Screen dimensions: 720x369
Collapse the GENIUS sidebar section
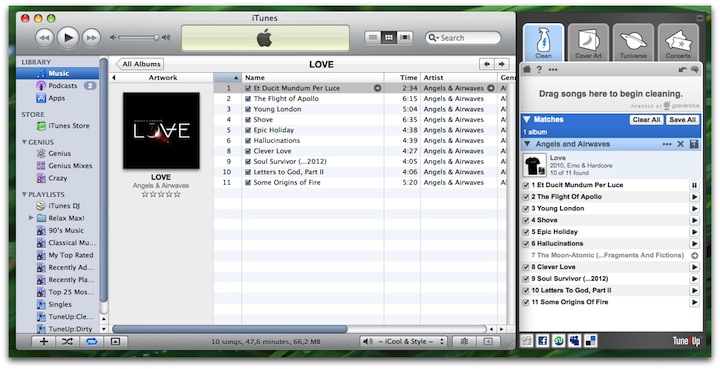(x=24, y=142)
